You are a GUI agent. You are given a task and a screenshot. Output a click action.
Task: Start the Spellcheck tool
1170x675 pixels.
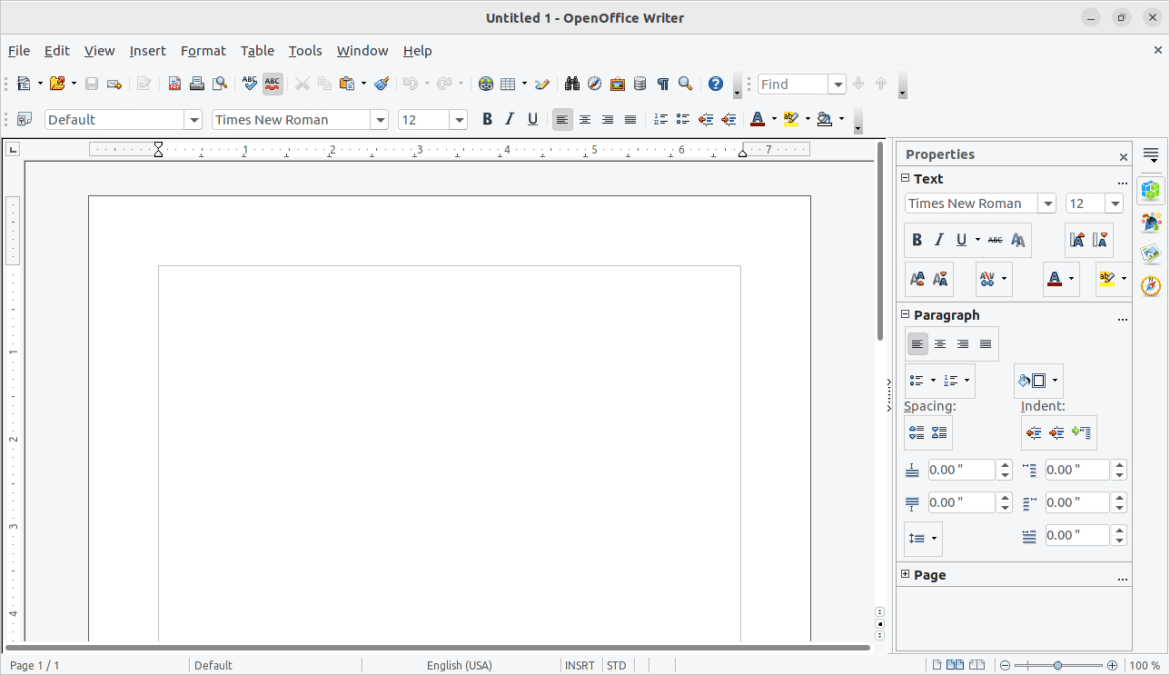pos(249,84)
